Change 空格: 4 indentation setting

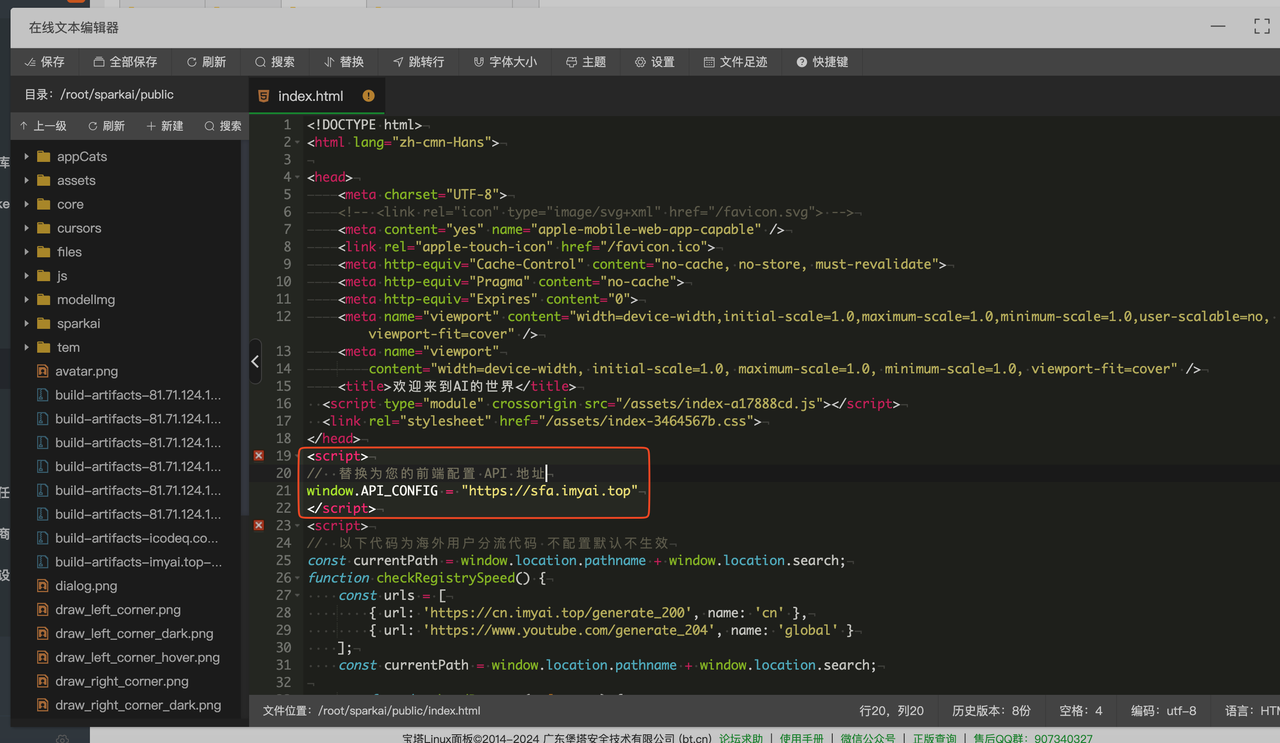[x=1081, y=711]
